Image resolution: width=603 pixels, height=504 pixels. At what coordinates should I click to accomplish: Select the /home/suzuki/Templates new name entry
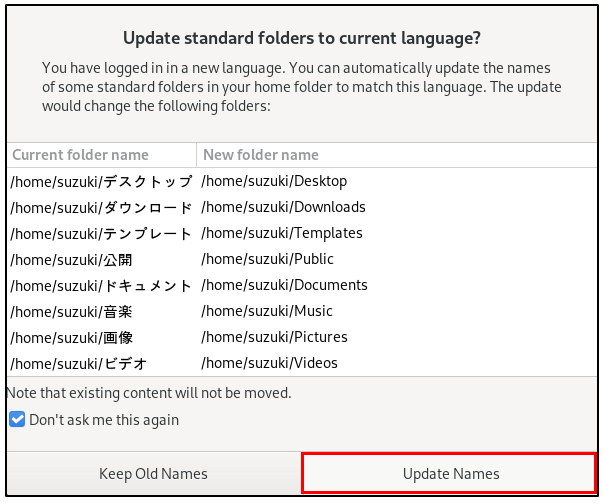pyautogui.click(x=282, y=233)
